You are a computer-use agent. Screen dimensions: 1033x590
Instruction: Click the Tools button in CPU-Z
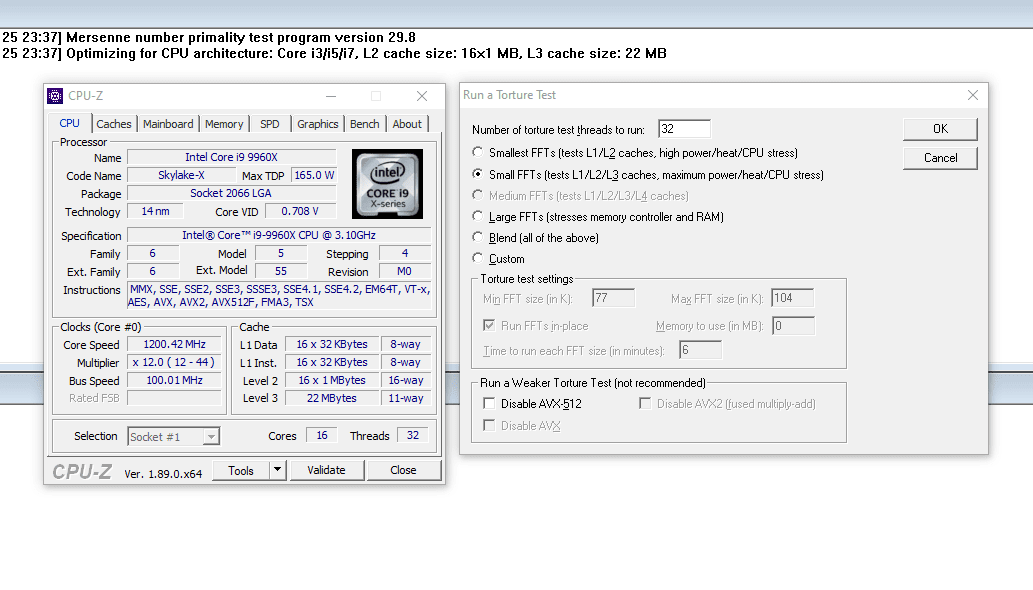(240, 470)
